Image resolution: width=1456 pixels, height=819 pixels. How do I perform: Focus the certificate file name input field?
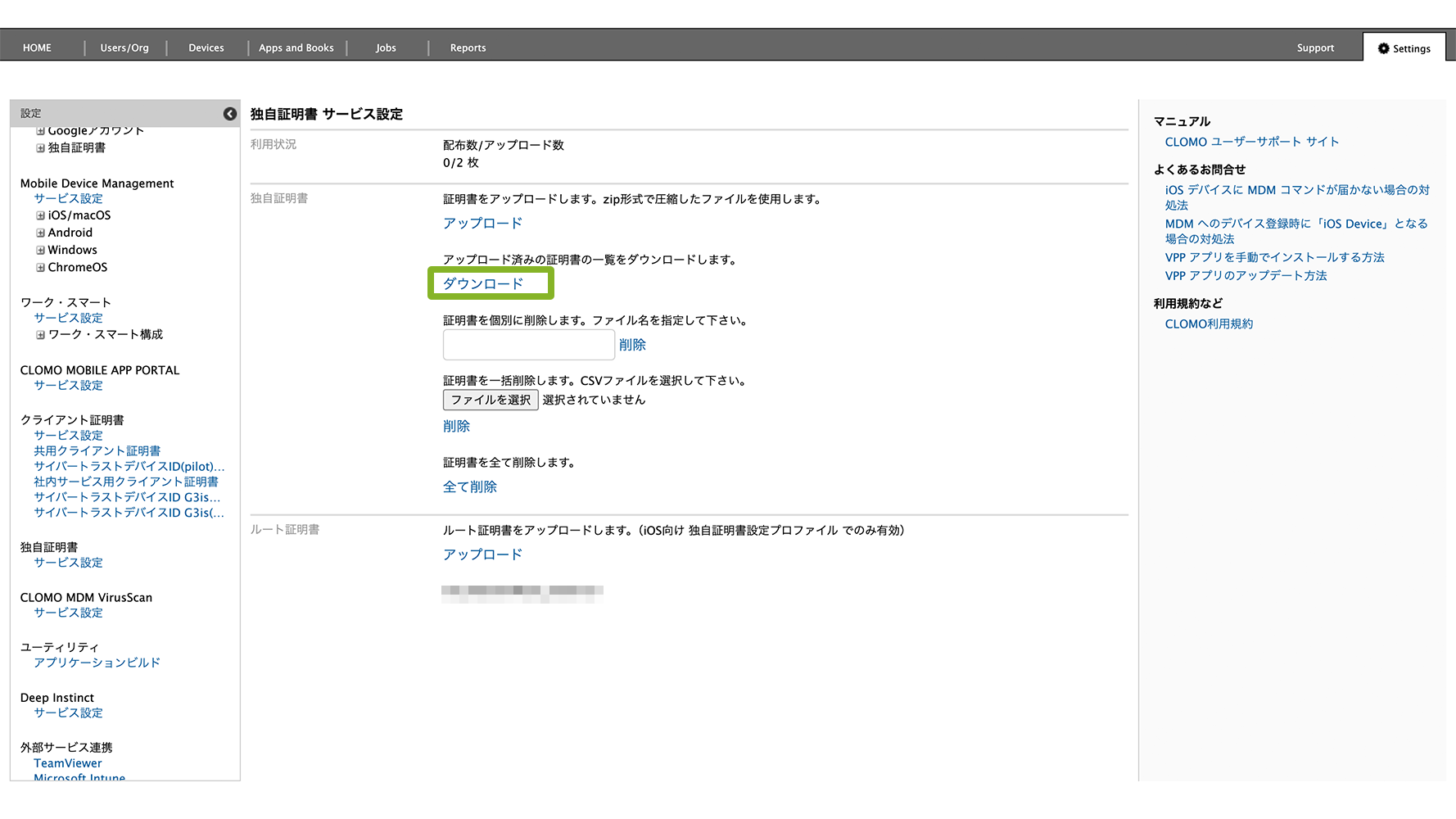pos(528,345)
